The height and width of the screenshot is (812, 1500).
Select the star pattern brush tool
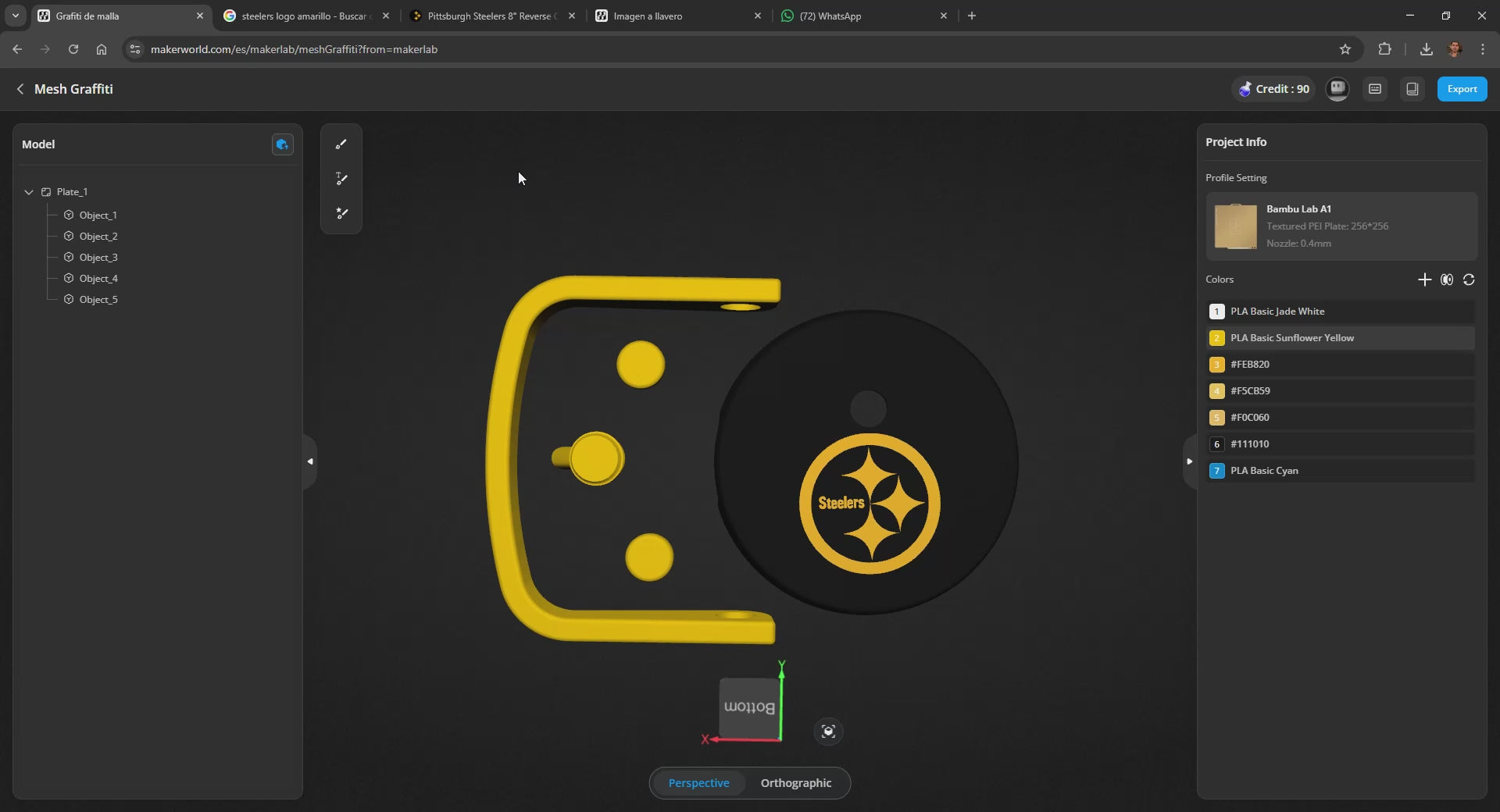click(x=341, y=213)
